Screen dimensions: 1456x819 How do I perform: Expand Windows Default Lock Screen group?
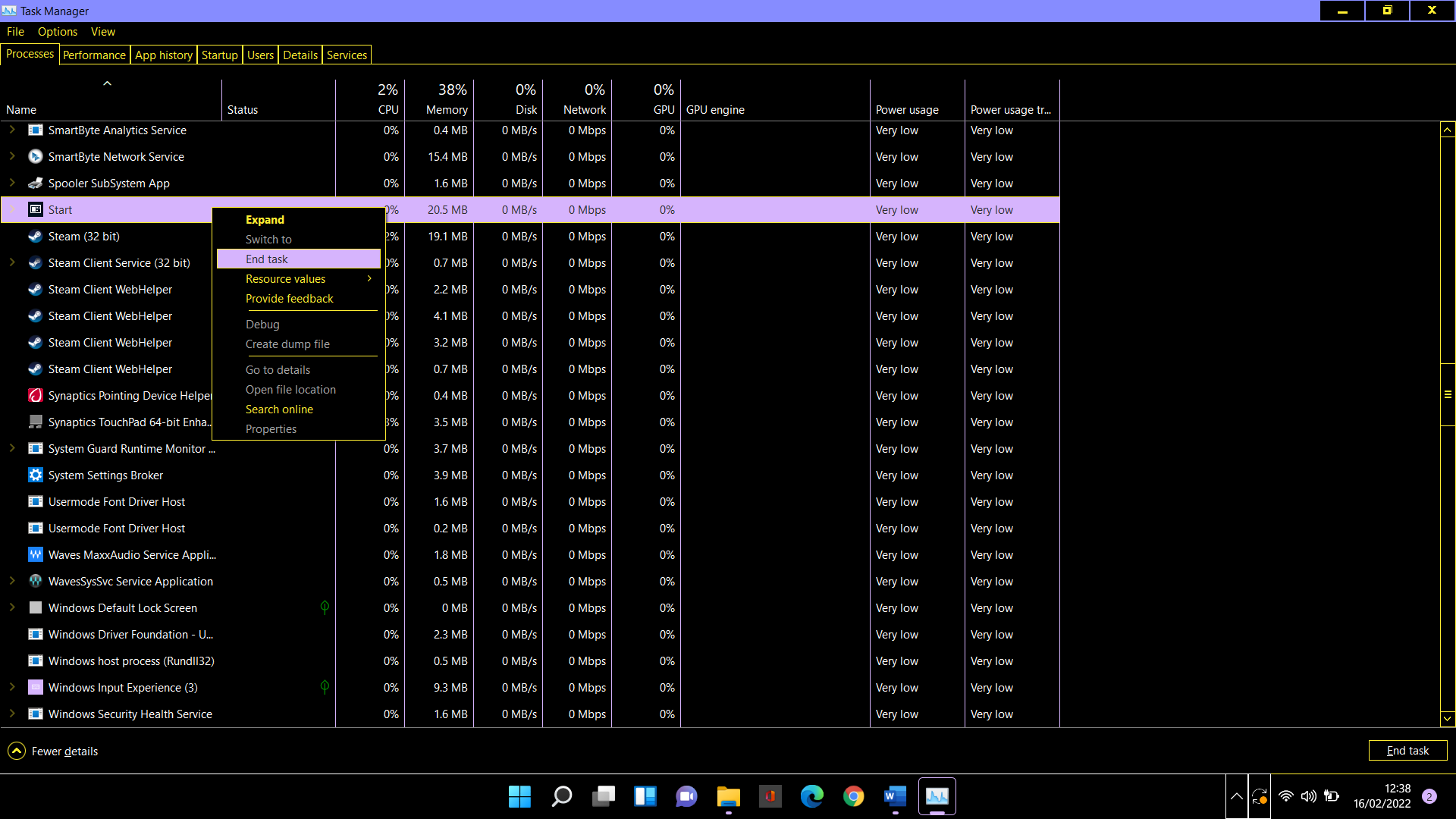pos(12,607)
